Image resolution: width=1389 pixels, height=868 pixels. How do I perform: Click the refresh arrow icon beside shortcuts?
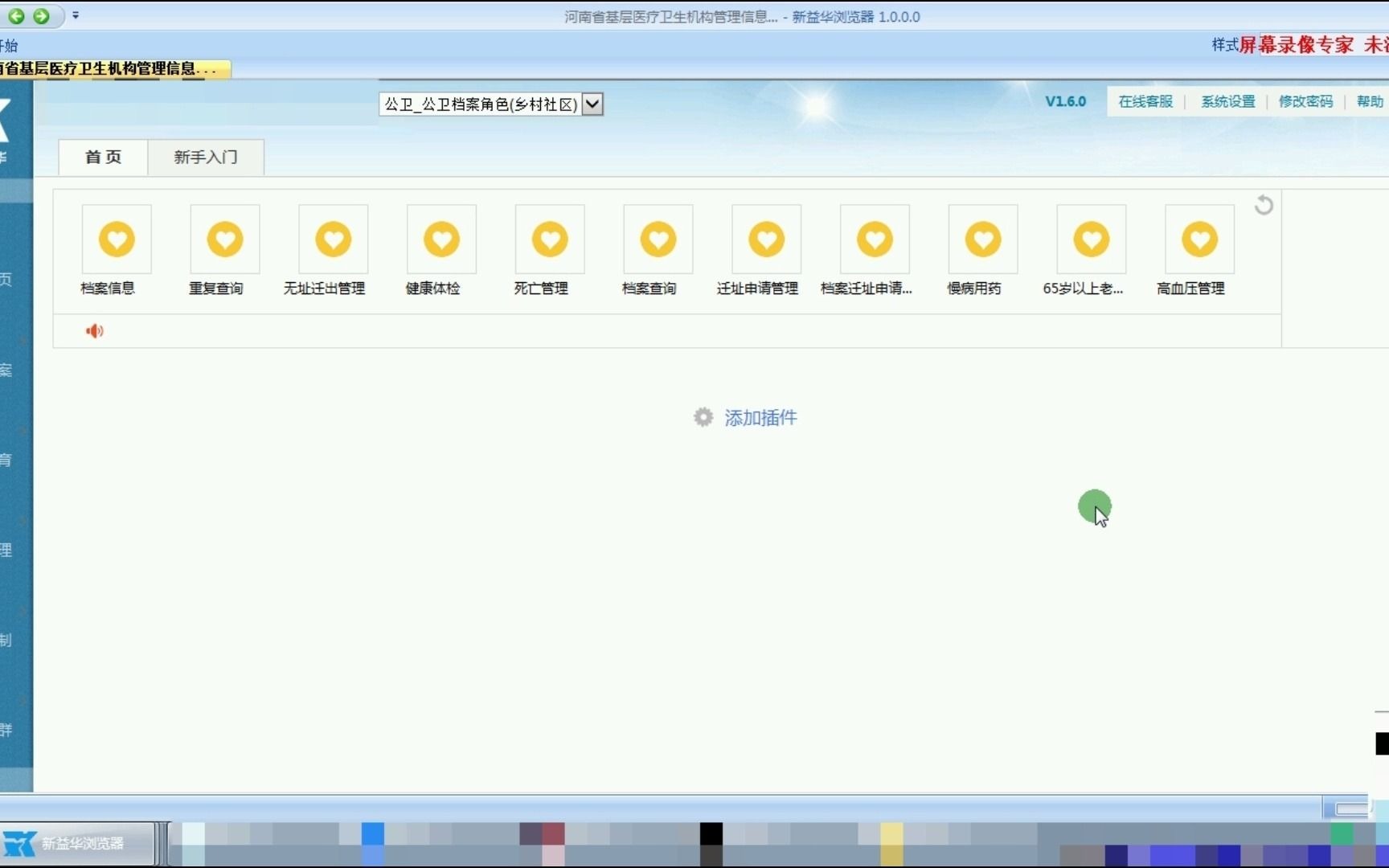pyautogui.click(x=1264, y=205)
